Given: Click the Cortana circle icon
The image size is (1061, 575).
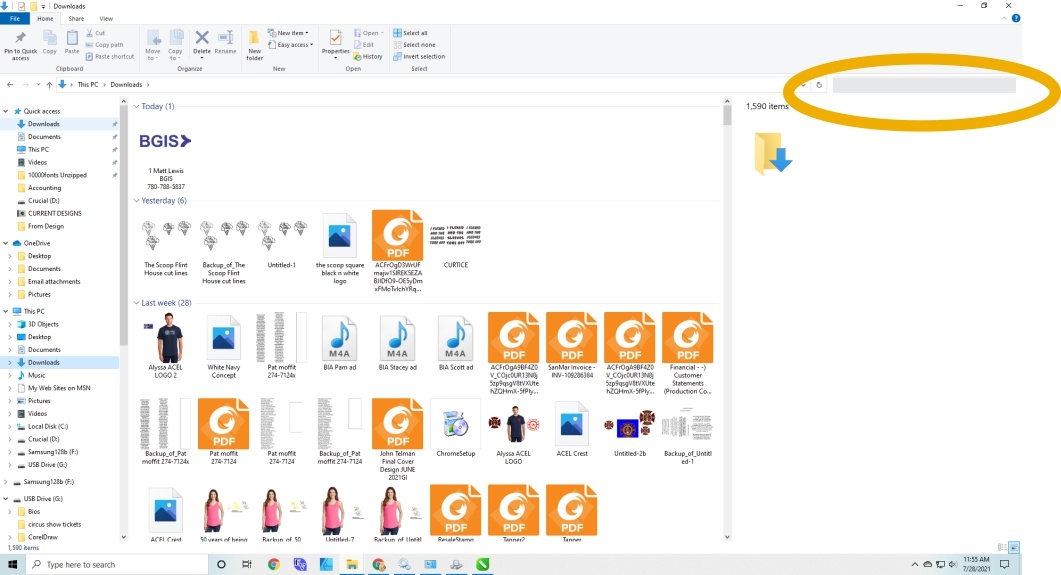Looking at the screenshot, I should 221,564.
